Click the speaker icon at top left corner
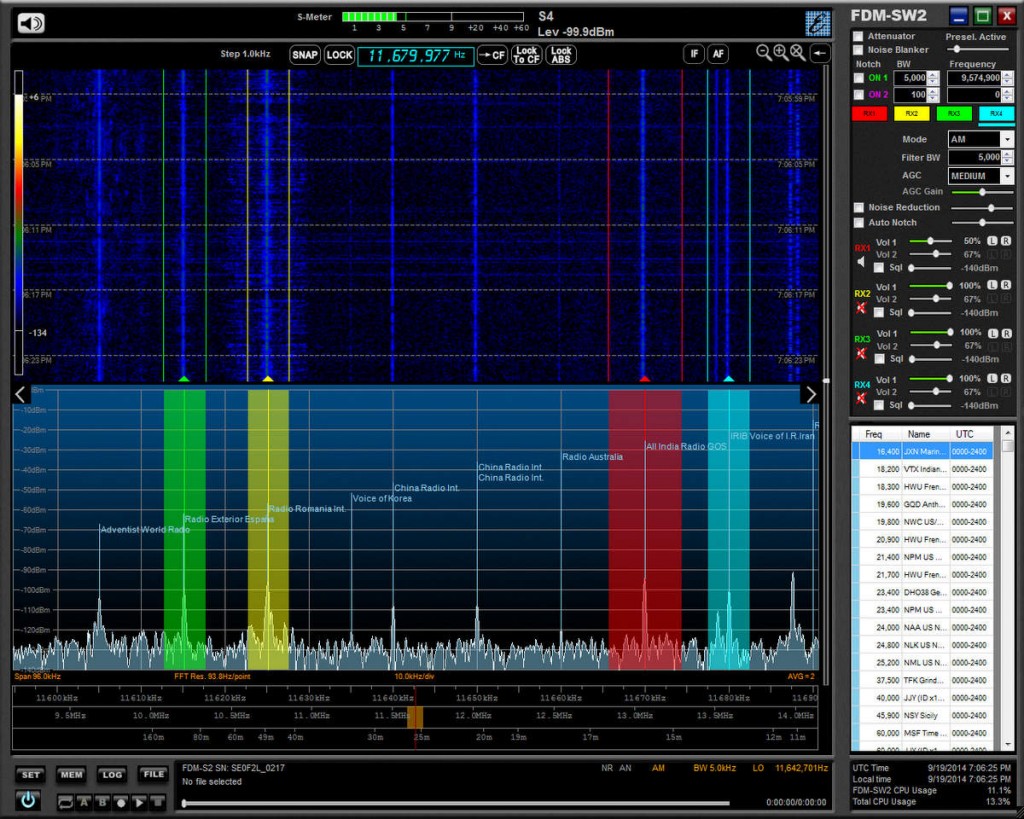 click(29, 22)
